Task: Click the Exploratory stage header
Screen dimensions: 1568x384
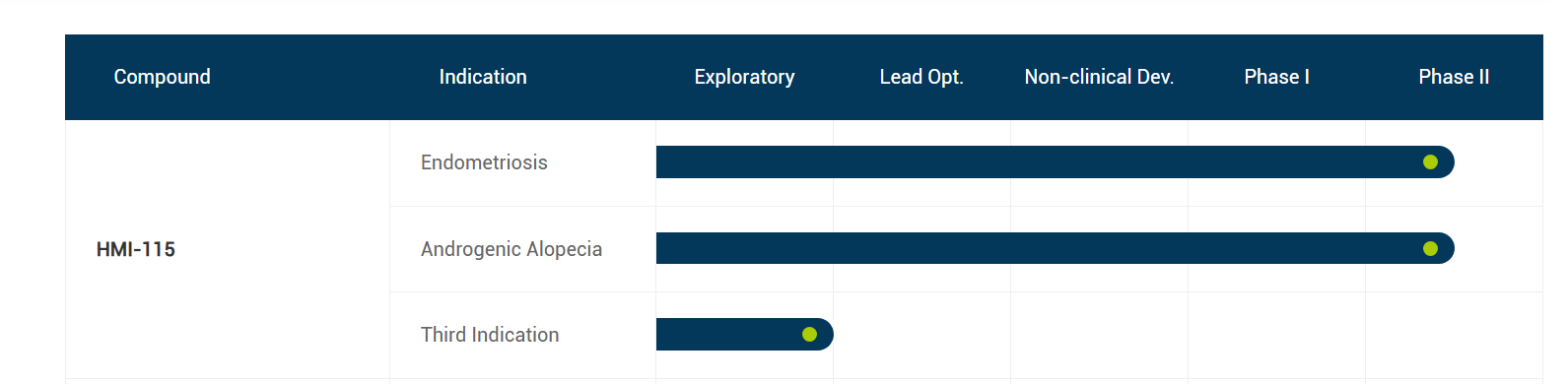Action: pos(744,77)
